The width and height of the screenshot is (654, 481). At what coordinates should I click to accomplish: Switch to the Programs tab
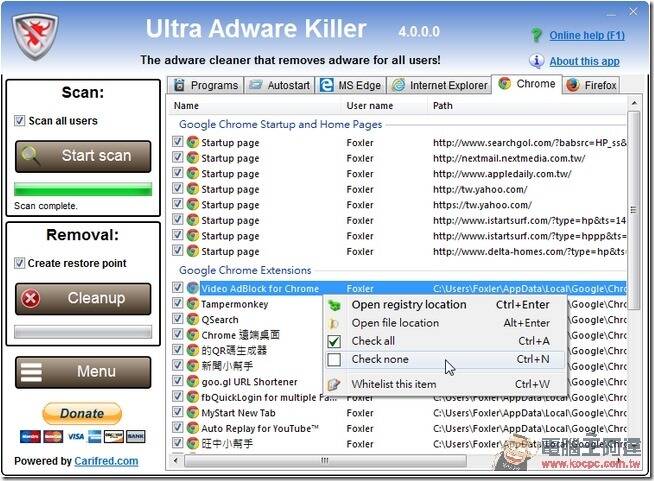206,85
